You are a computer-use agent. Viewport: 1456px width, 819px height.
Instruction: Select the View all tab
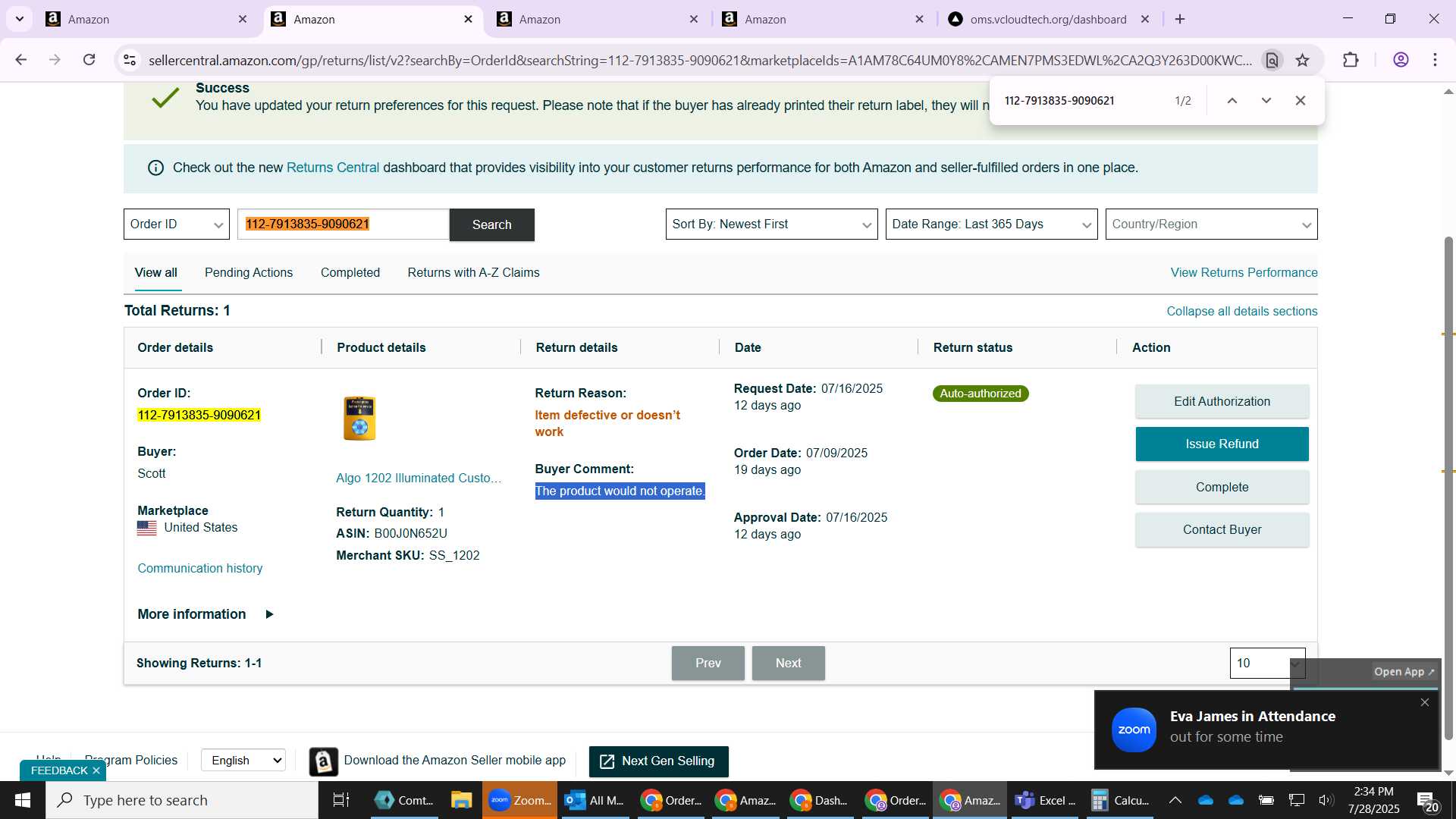pyautogui.click(x=156, y=273)
